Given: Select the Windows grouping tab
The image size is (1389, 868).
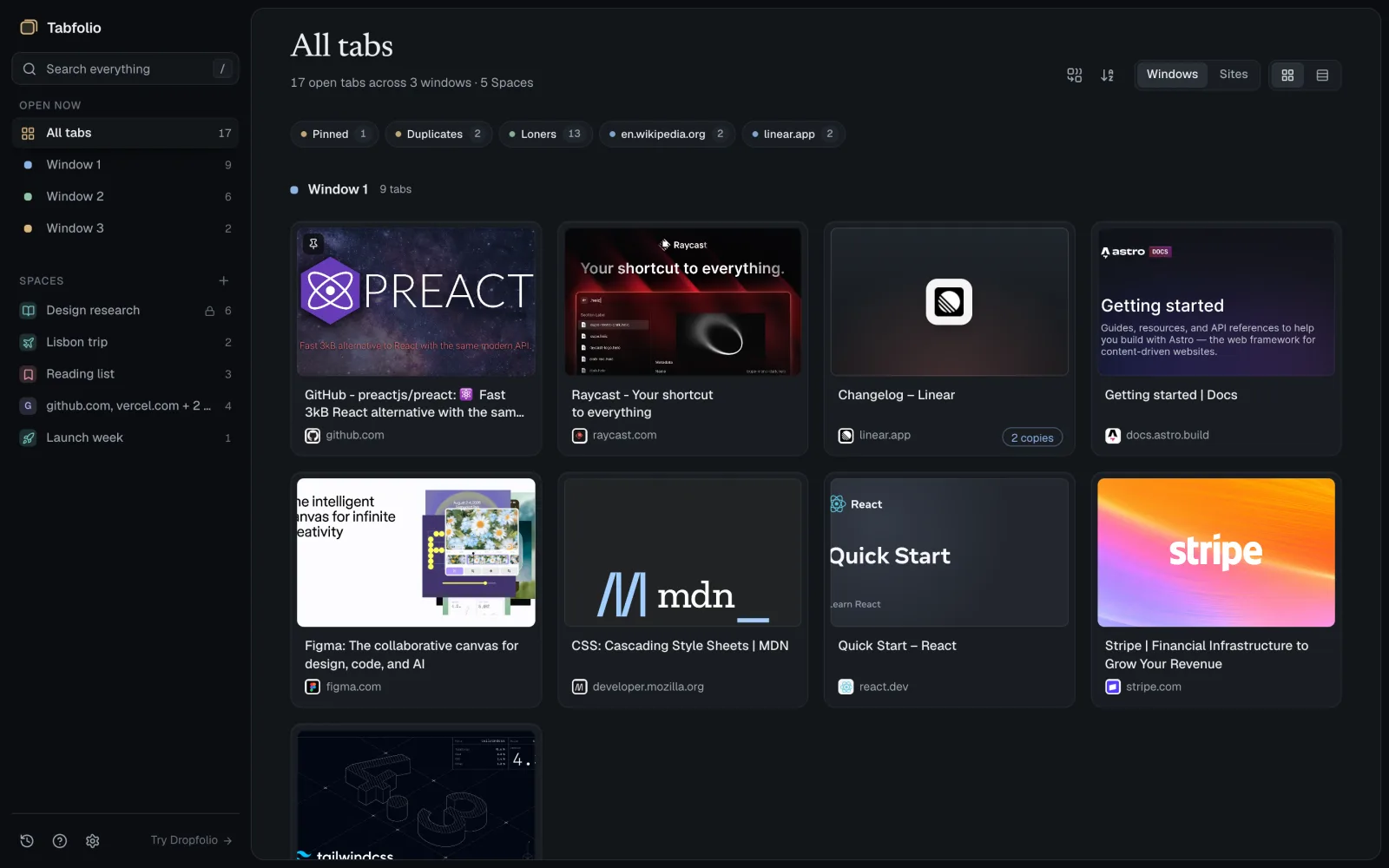Looking at the screenshot, I should [x=1172, y=75].
